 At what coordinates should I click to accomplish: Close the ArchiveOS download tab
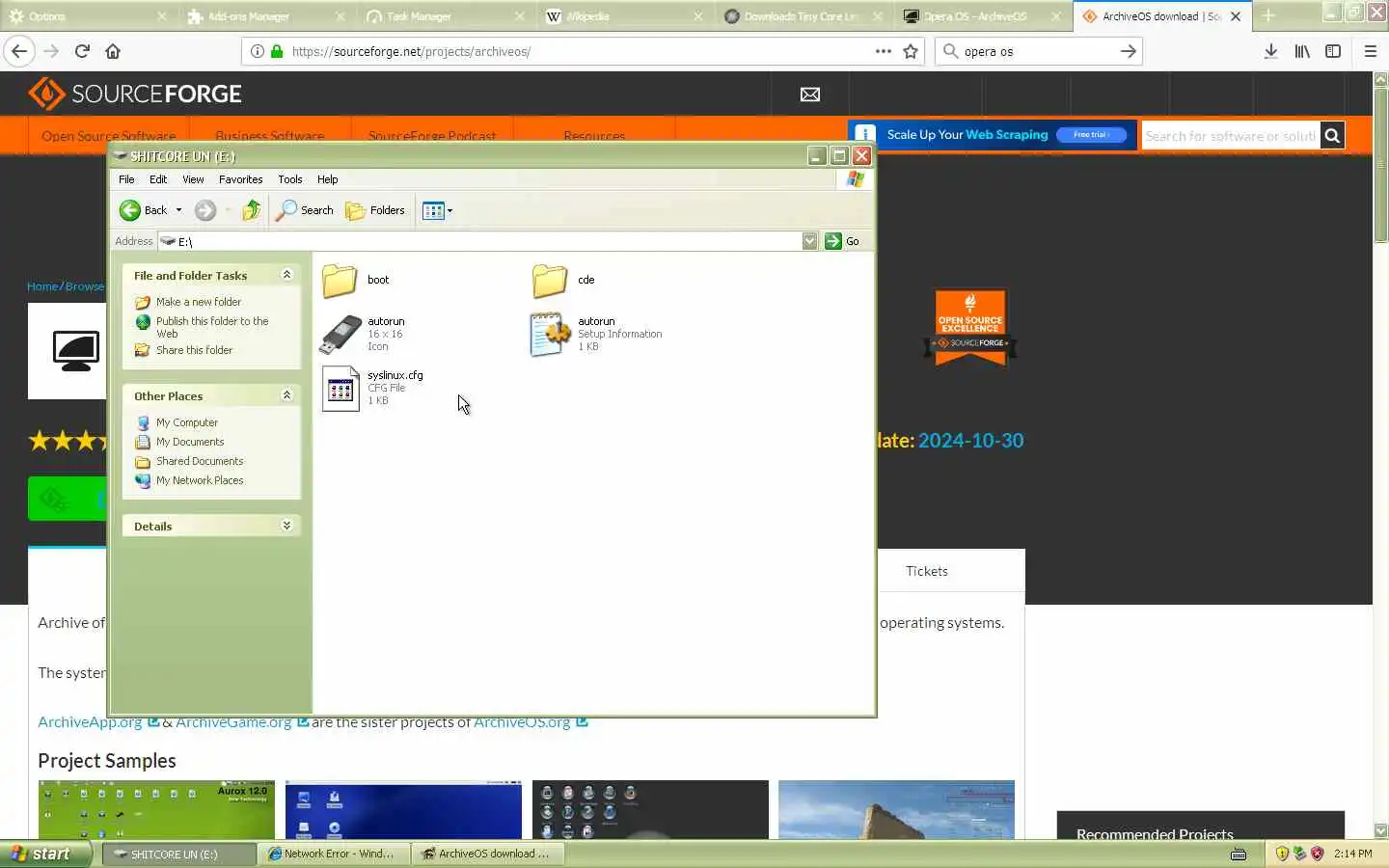[x=1236, y=16]
